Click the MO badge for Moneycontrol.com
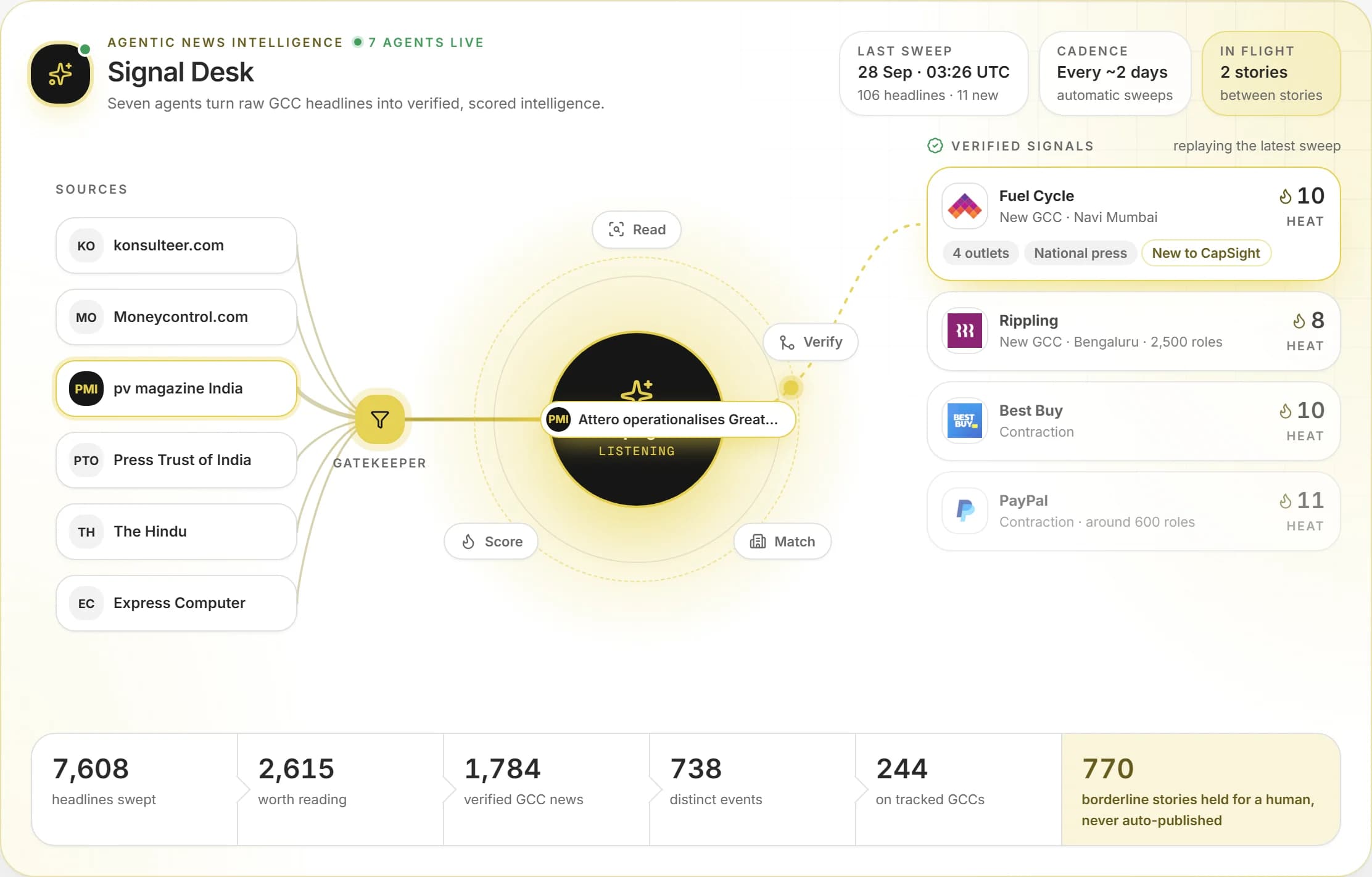This screenshot has height=877, width=1372. (x=86, y=317)
